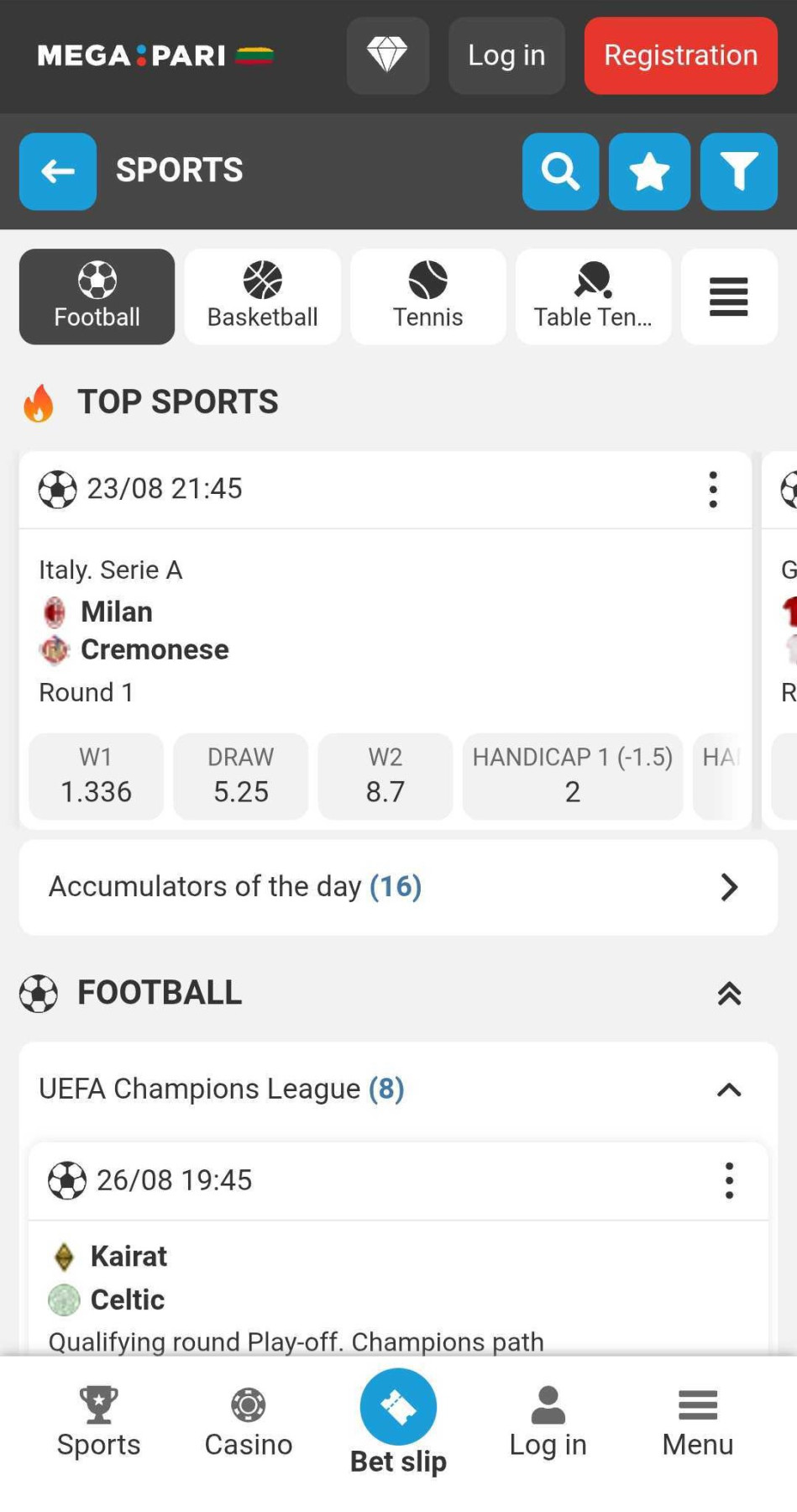Open the all-sports list hamburger button
The width and height of the screenshot is (797, 1512).
[x=729, y=297]
